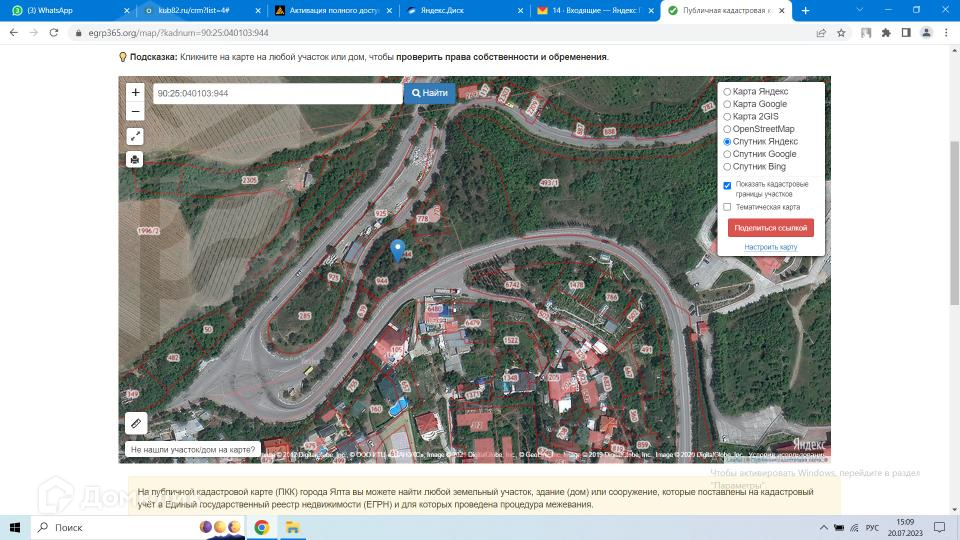Viewport: 960px width, 540px height.
Task: Open the ruler measurement tool
Action: point(136,423)
